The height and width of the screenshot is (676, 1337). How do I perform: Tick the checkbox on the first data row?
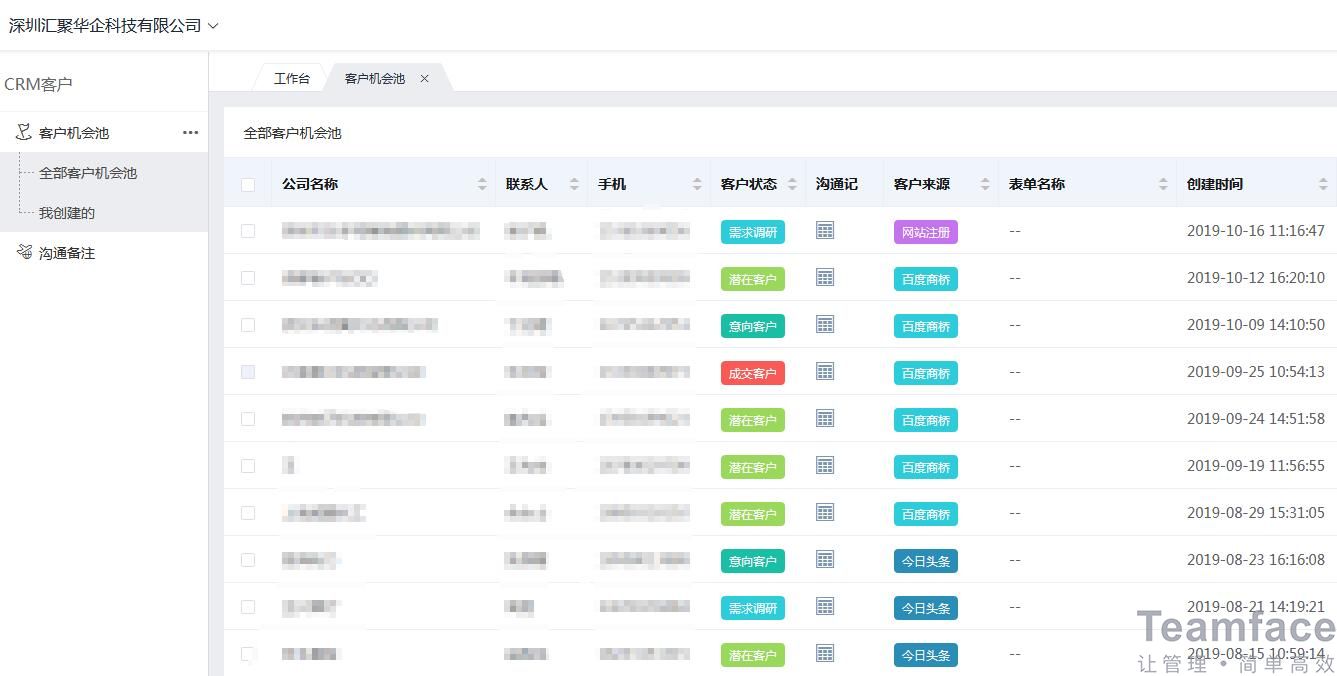tap(247, 230)
